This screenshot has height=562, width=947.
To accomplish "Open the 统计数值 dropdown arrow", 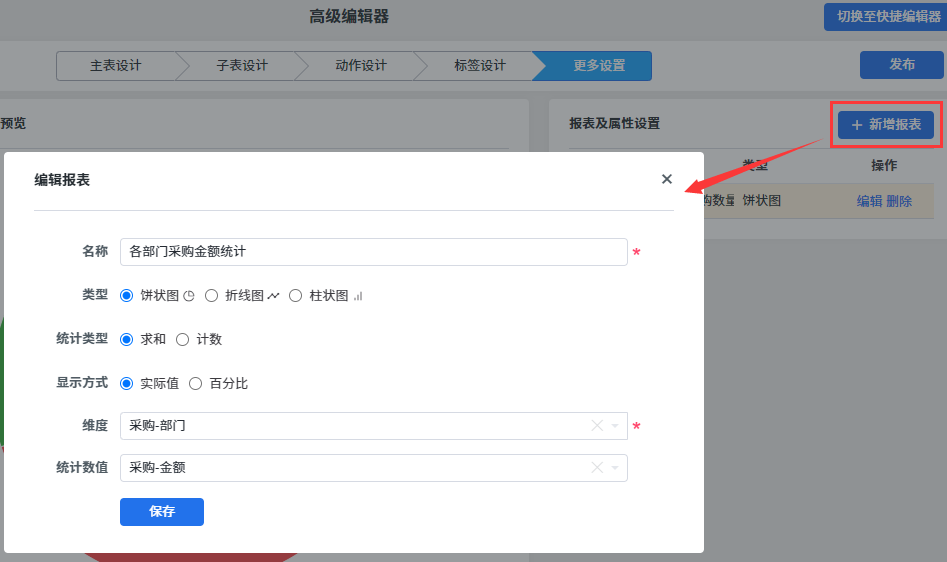I will point(615,468).
